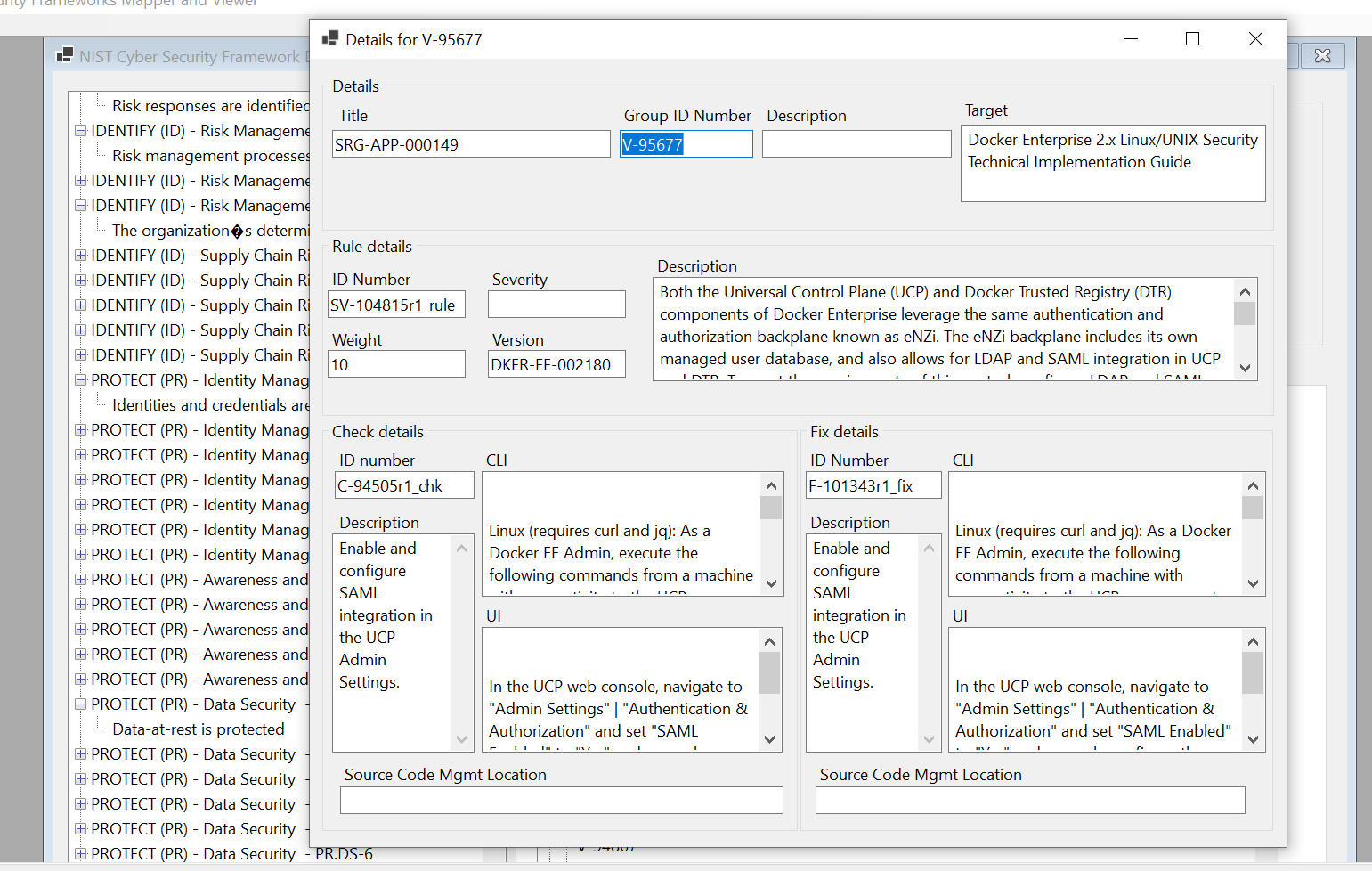The width and height of the screenshot is (1372, 871).
Task: Click scroll-down arrow on Rule Description box
Action: tap(1245, 368)
